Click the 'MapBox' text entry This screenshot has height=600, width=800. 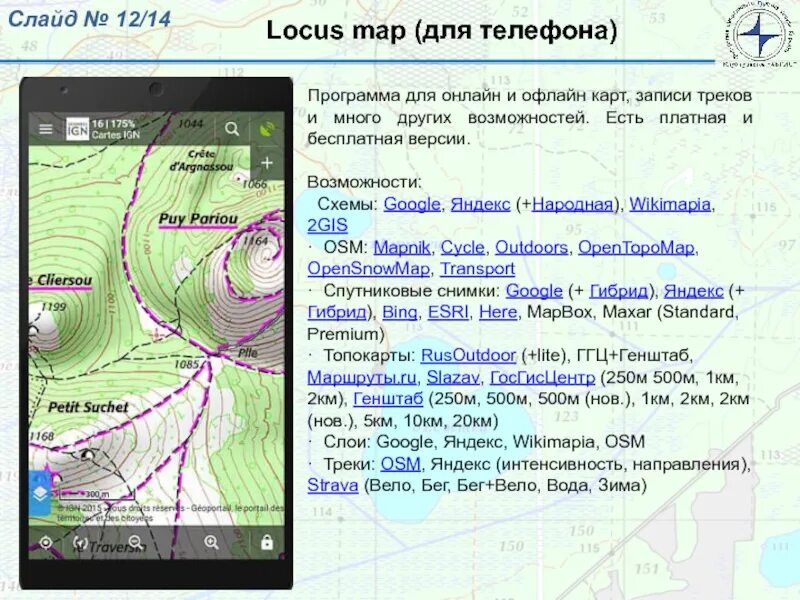click(x=559, y=312)
